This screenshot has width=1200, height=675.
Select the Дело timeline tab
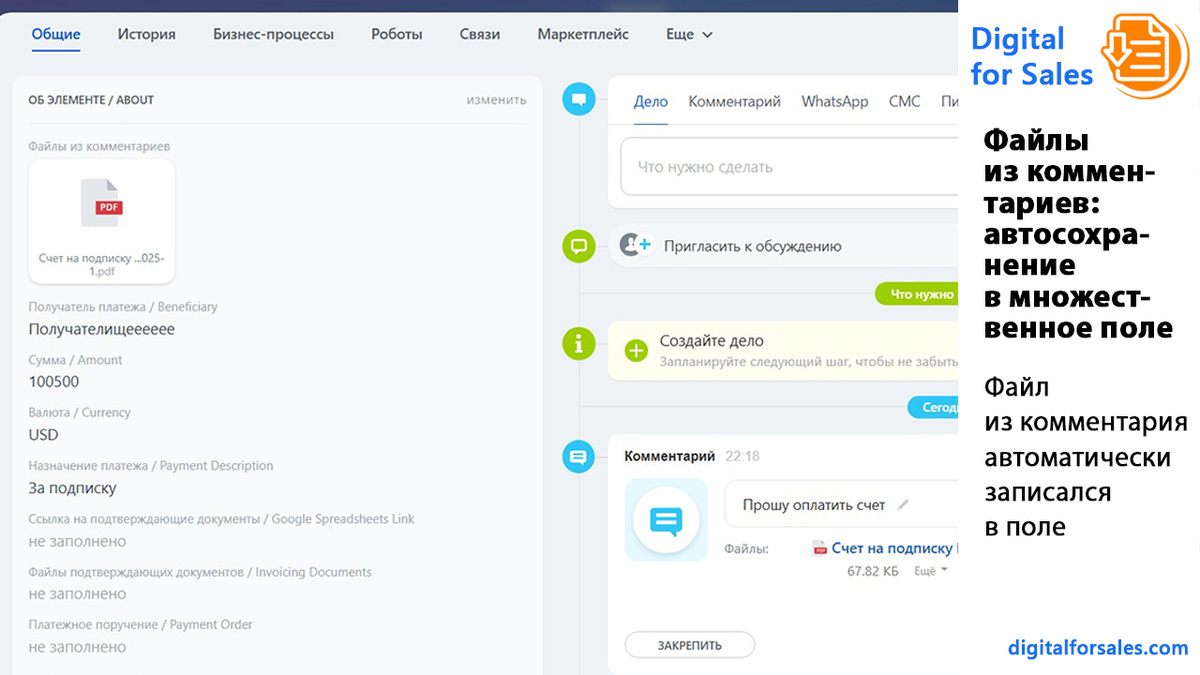point(651,101)
